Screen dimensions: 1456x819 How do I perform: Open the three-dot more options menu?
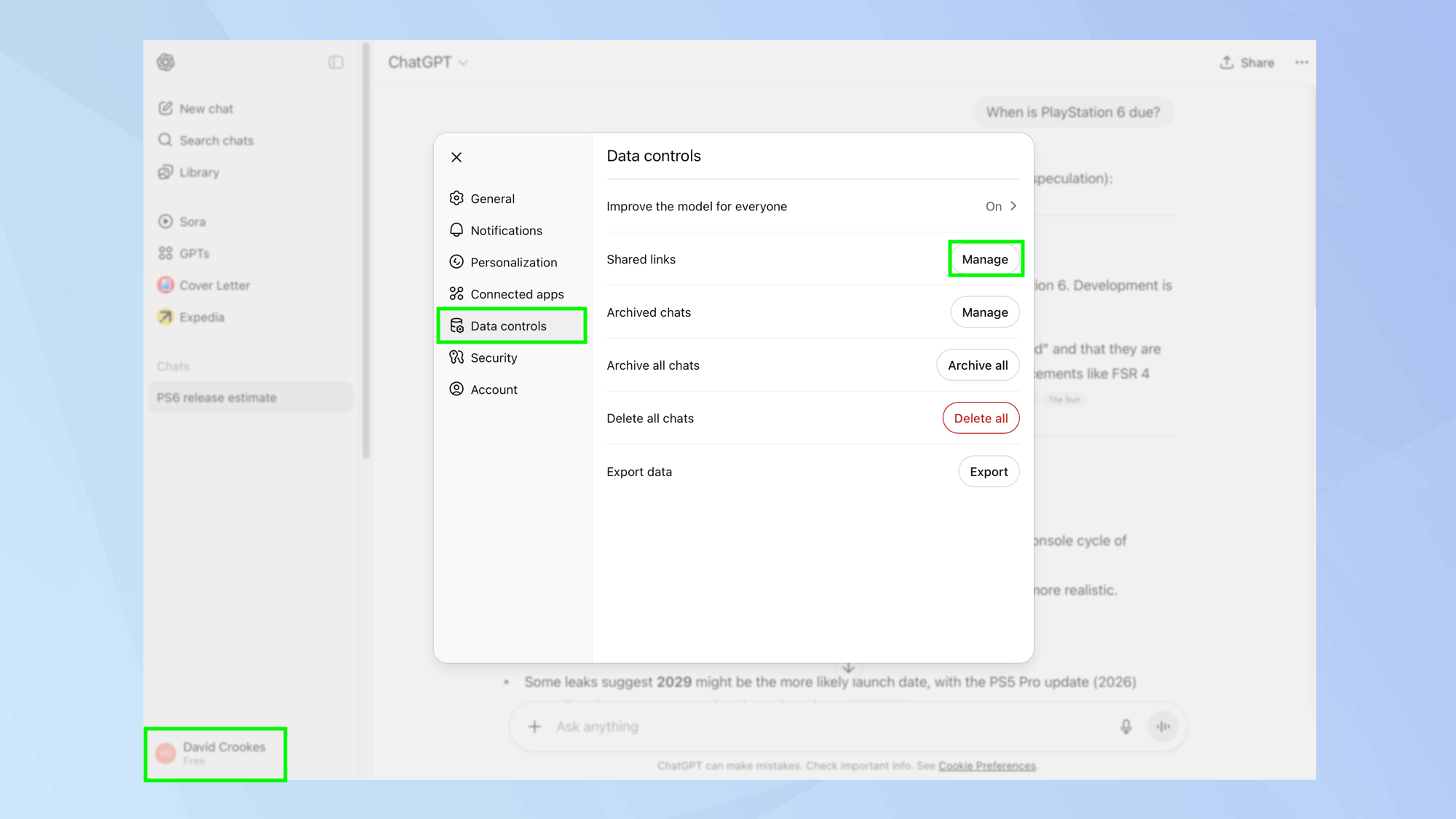pyautogui.click(x=1302, y=63)
